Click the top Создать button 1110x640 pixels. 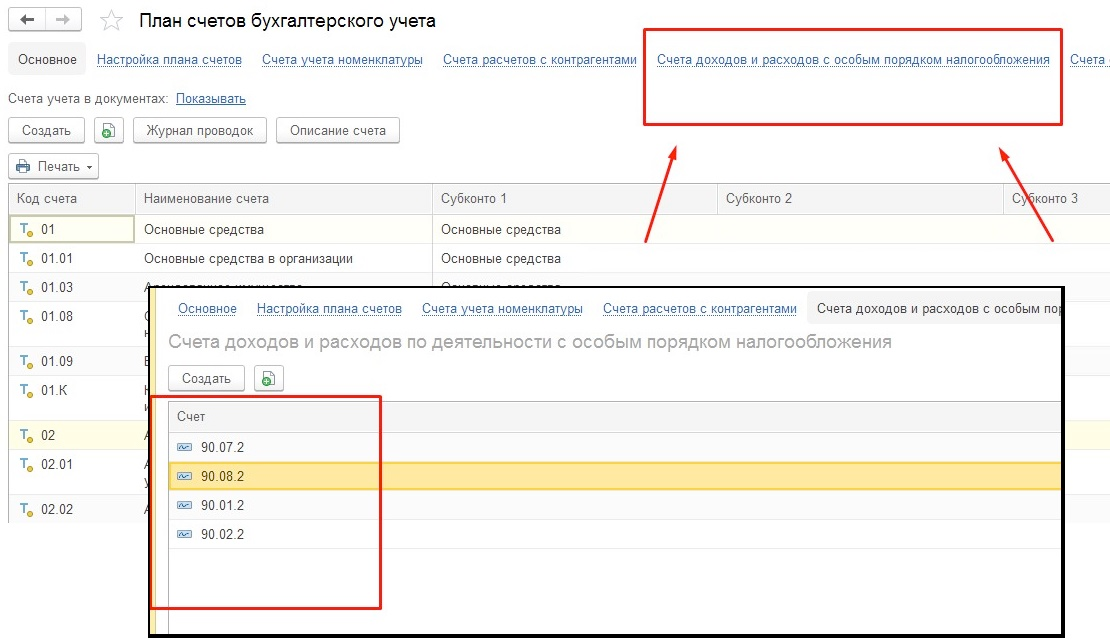tap(46, 130)
